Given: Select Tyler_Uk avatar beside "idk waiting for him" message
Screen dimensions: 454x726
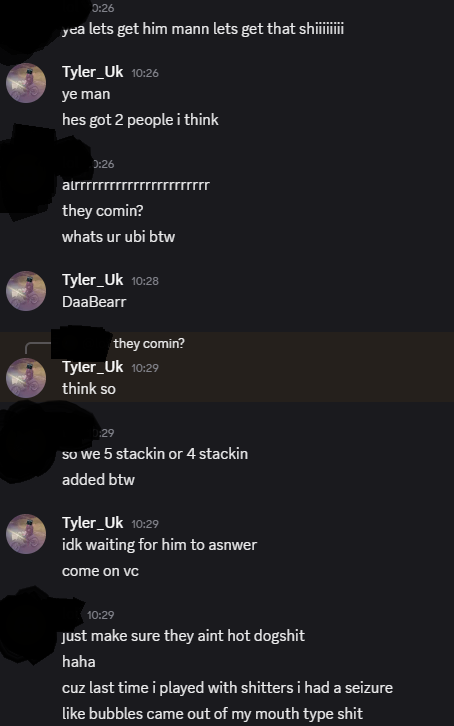Looking at the screenshot, I should [26, 534].
